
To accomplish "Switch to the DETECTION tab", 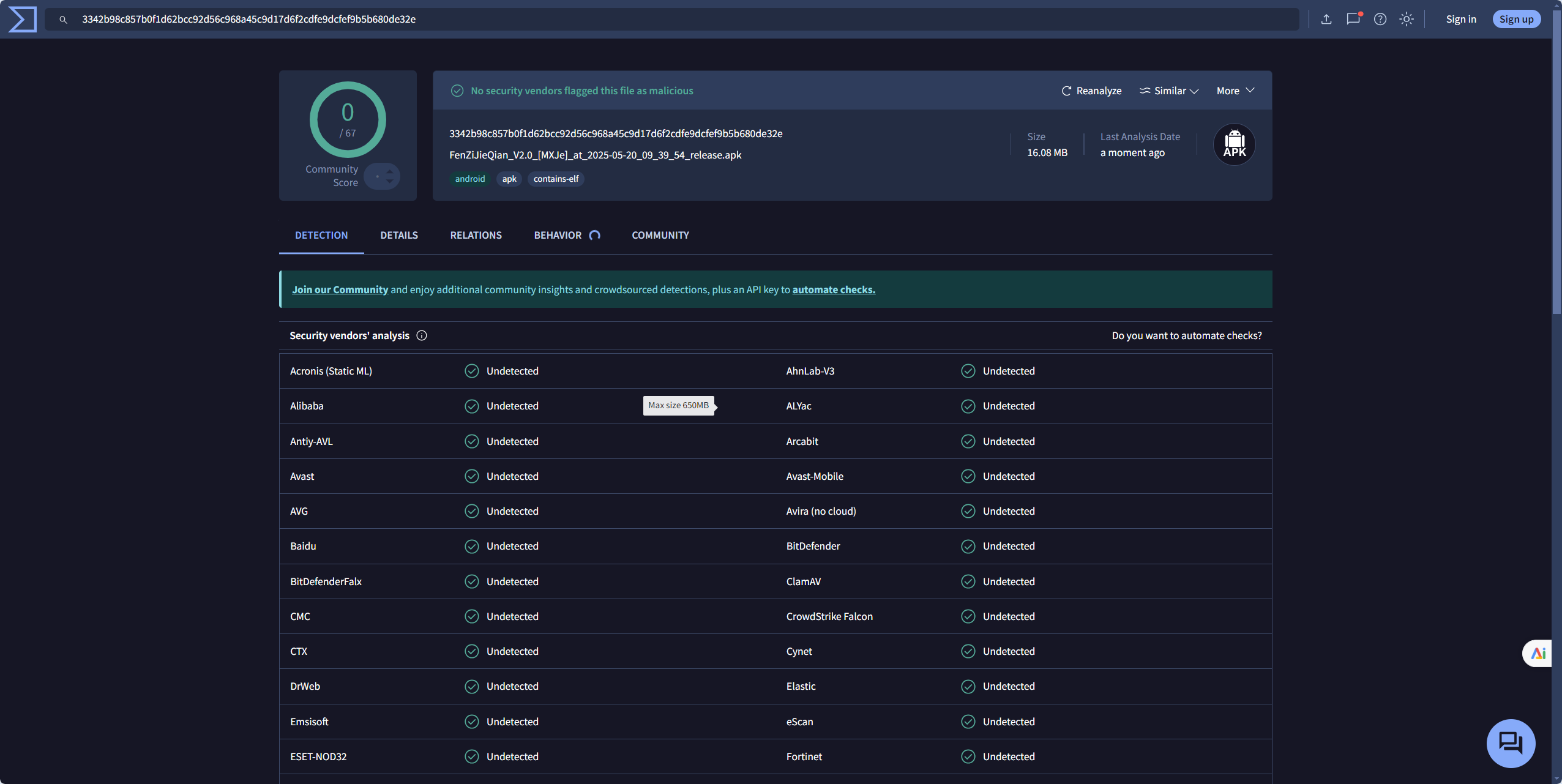I will point(321,235).
